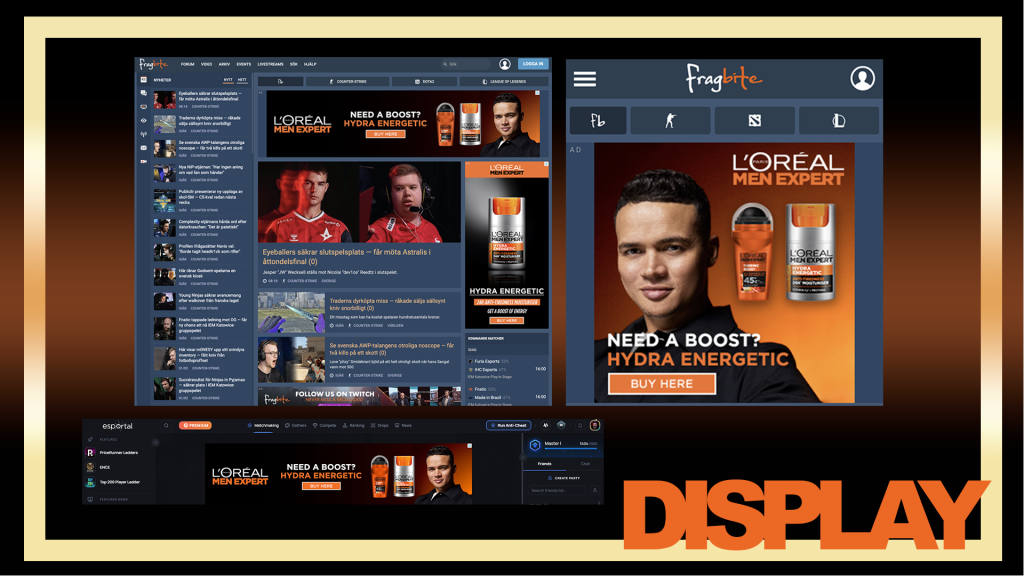This screenshot has height=576, width=1024.
Task: Click the esportal PREMIUM button
Action: point(195,426)
